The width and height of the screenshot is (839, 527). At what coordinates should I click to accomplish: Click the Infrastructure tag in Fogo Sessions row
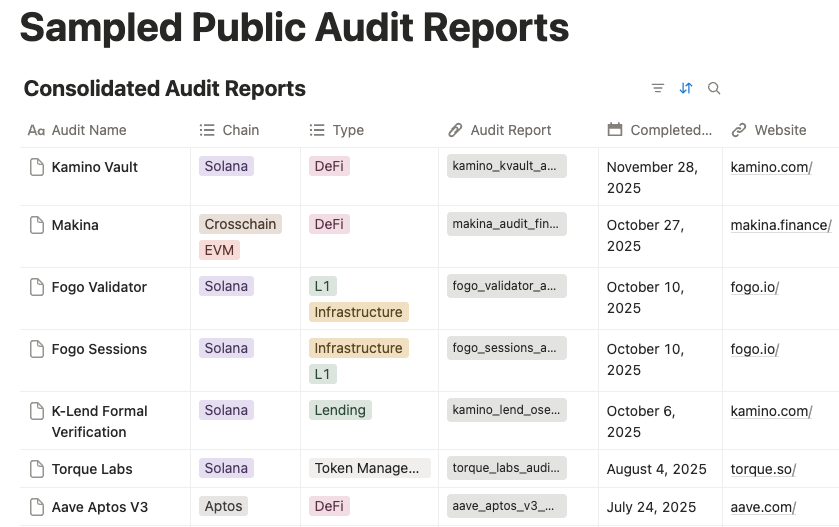[359, 348]
